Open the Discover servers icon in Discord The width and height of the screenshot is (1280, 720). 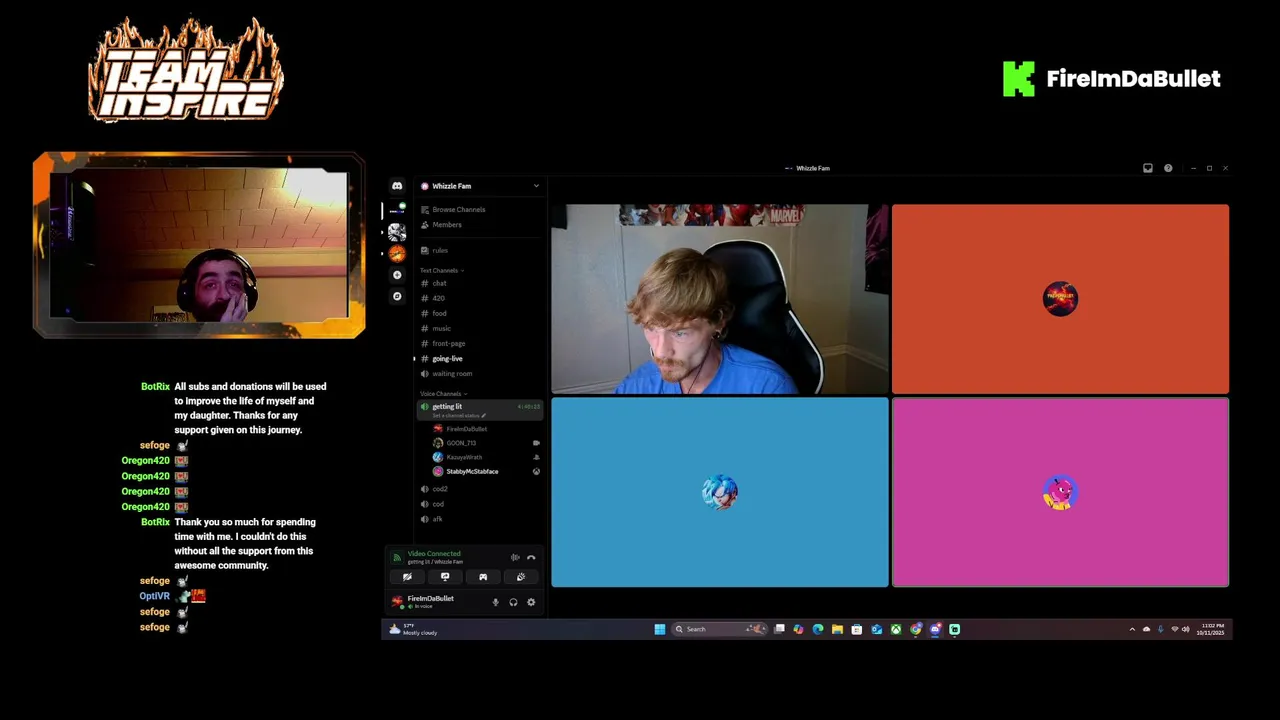point(397,296)
